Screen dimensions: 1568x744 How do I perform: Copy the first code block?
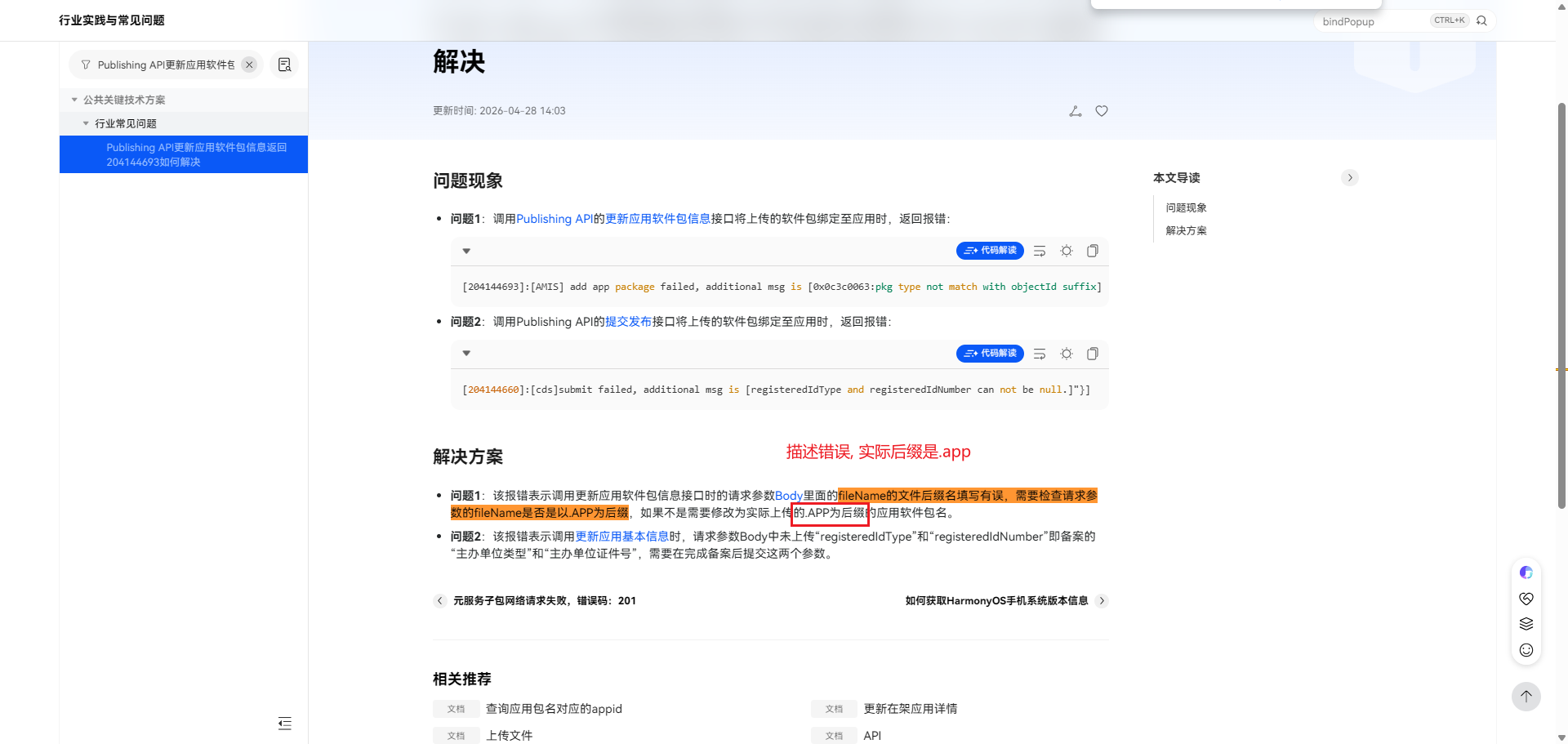pyautogui.click(x=1093, y=251)
